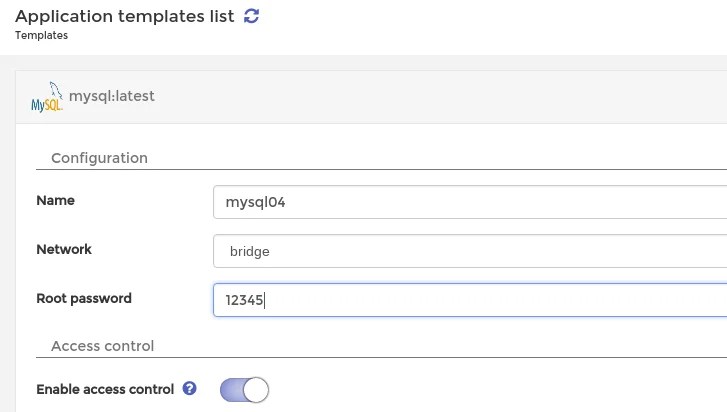Viewport: 727px width, 412px height.
Task: Click the Name field label
Action: pos(55,200)
